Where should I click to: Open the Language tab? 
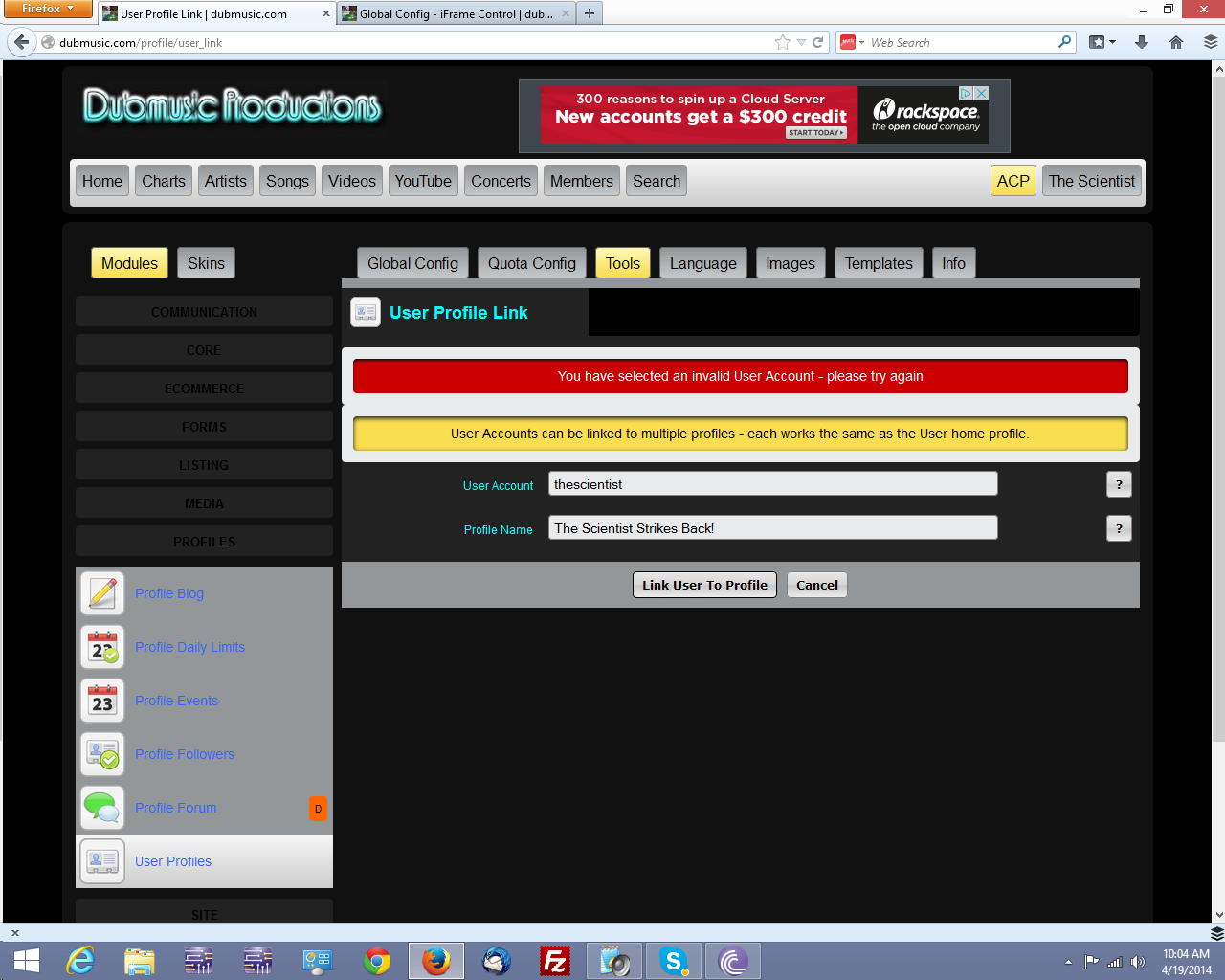703,263
